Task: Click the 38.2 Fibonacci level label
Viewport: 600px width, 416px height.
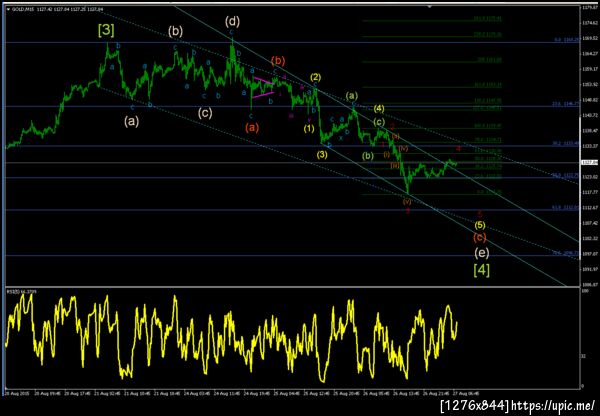Action: point(565,144)
